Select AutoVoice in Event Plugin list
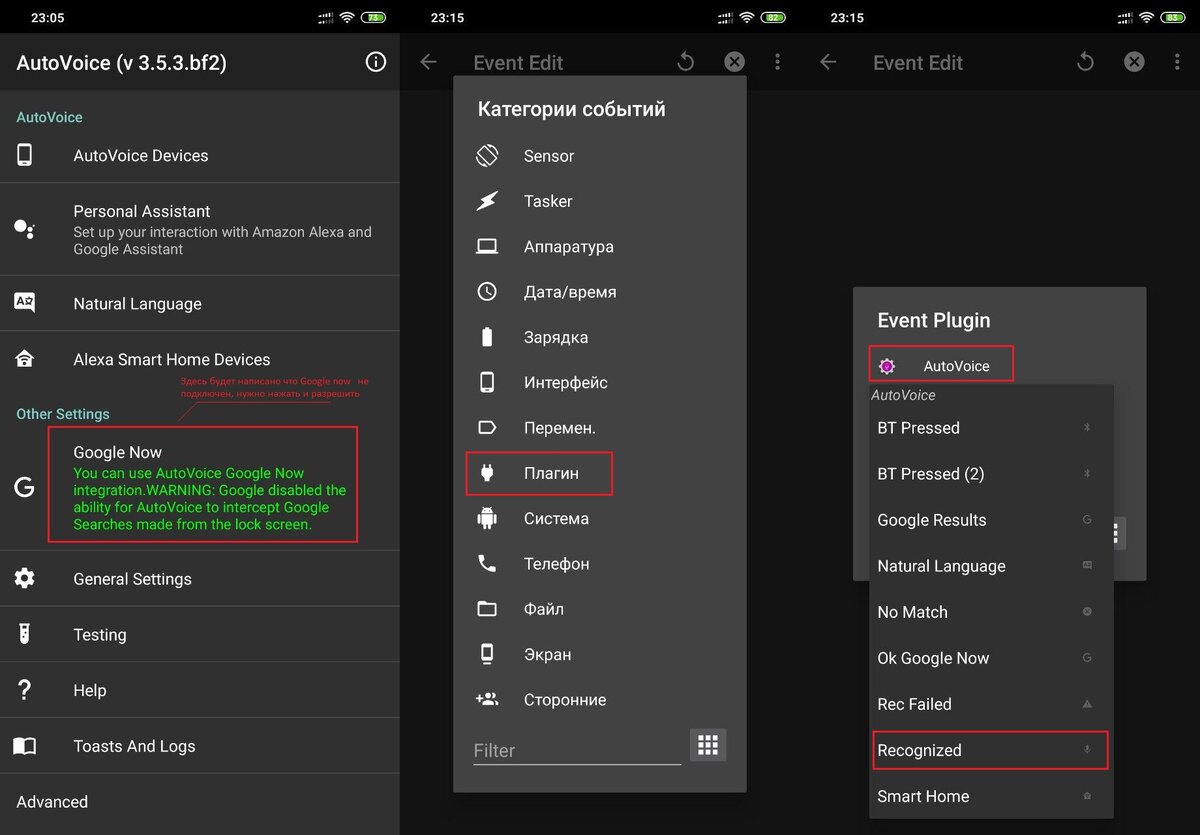Screen dimensions: 1200x835 click(941, 365)
